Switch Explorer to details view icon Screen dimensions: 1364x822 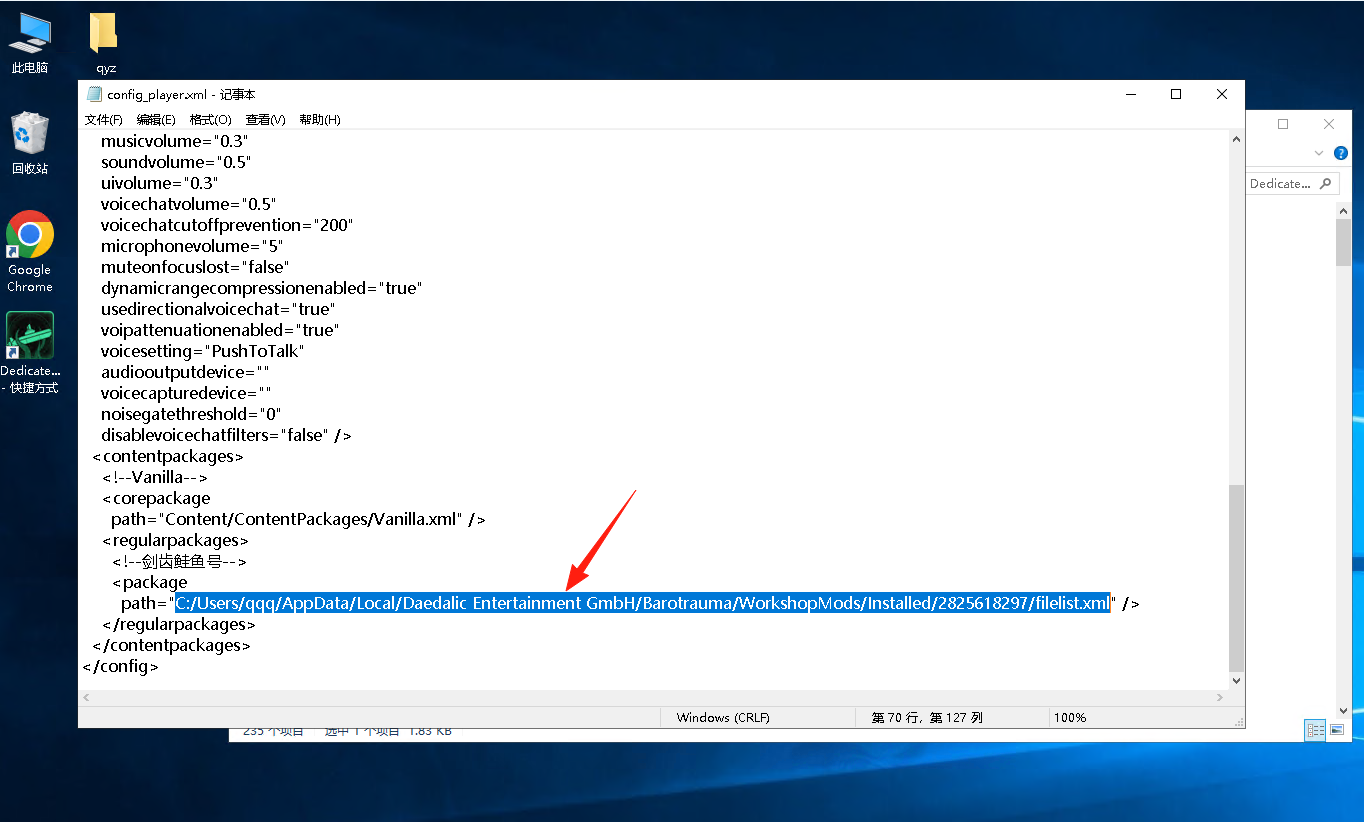click(1315, 730)
